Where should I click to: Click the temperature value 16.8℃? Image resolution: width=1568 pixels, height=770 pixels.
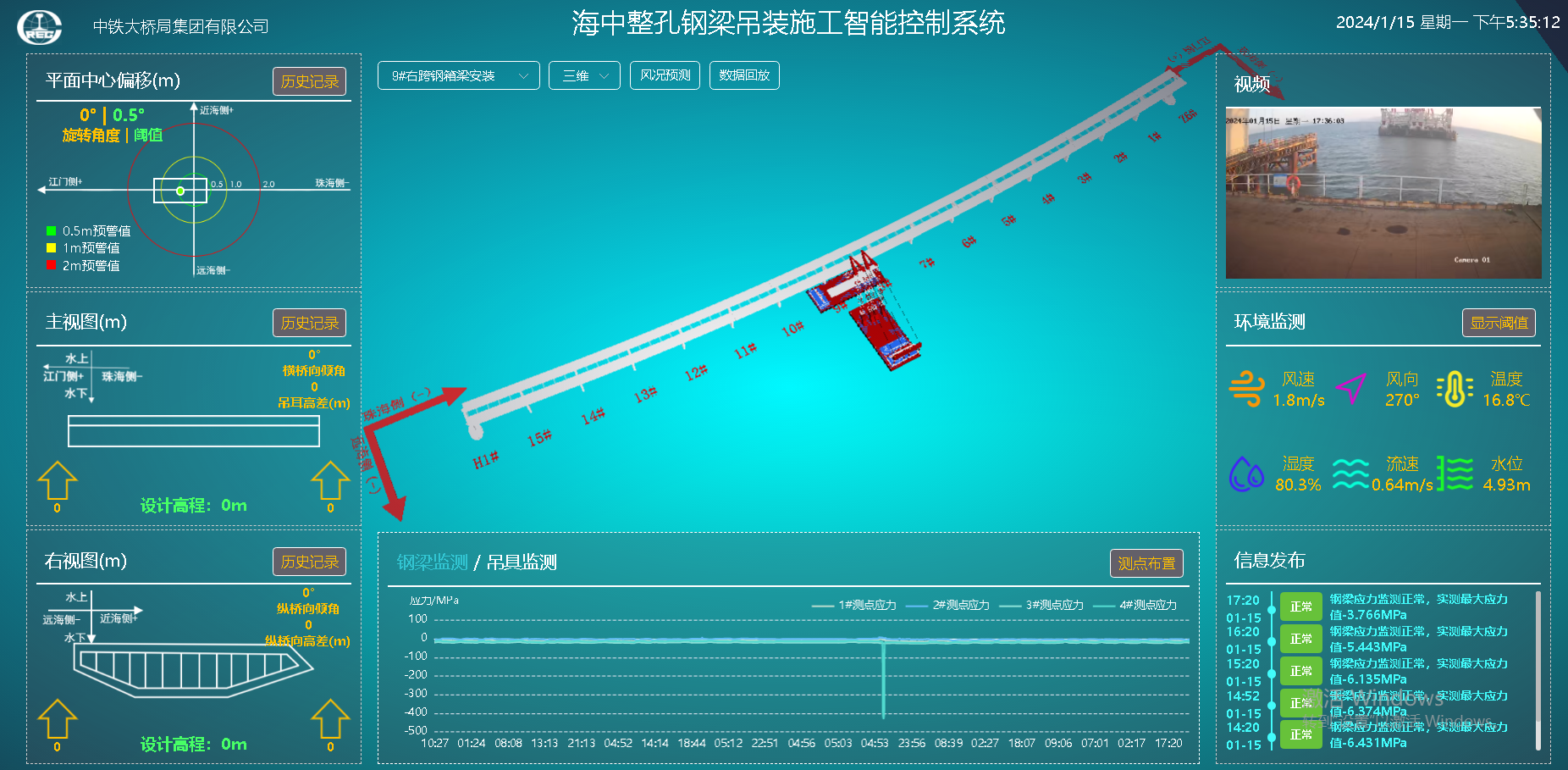tap(1506, 400)
